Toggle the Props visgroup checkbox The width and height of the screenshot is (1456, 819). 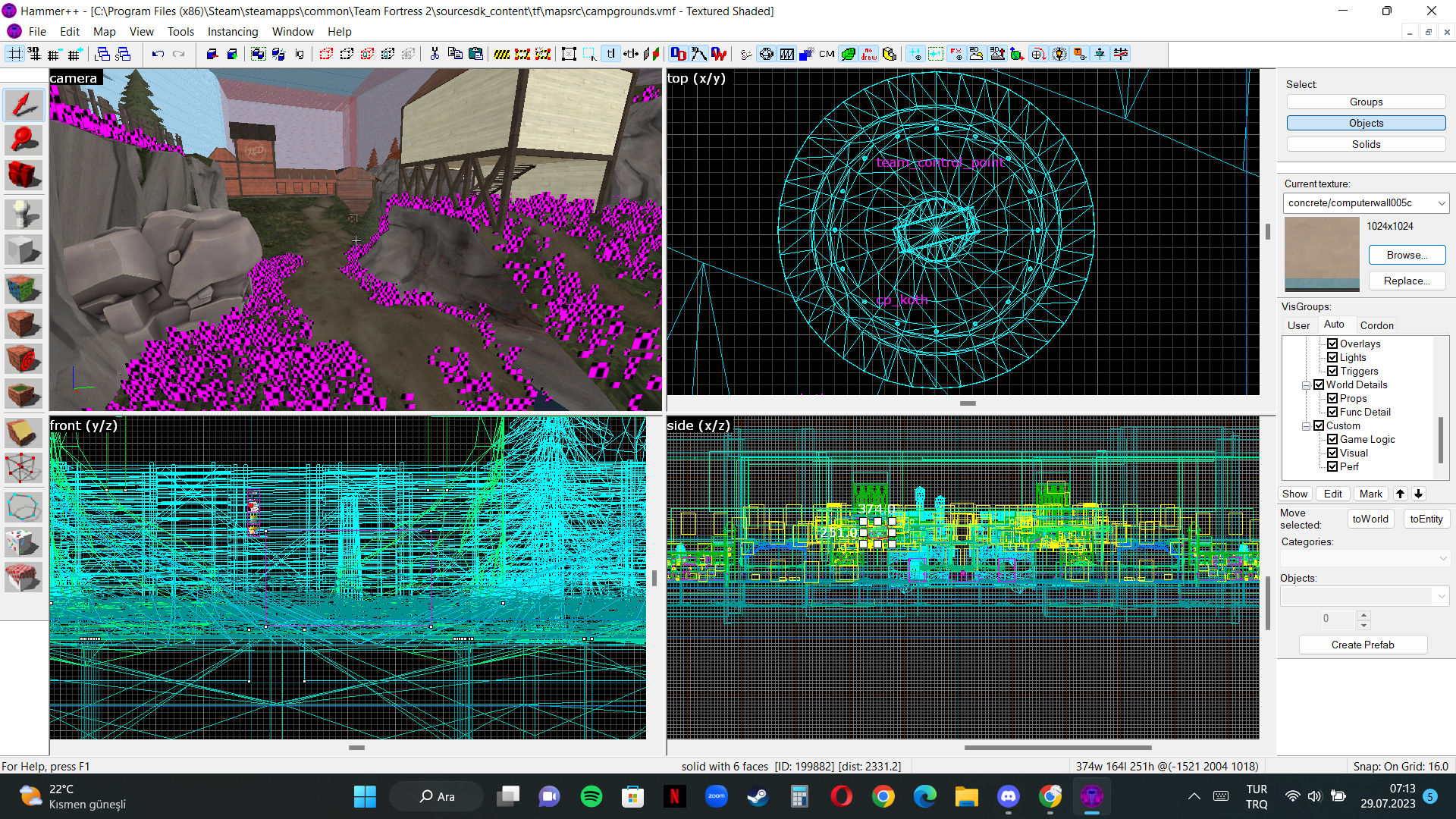point(1332,398)
